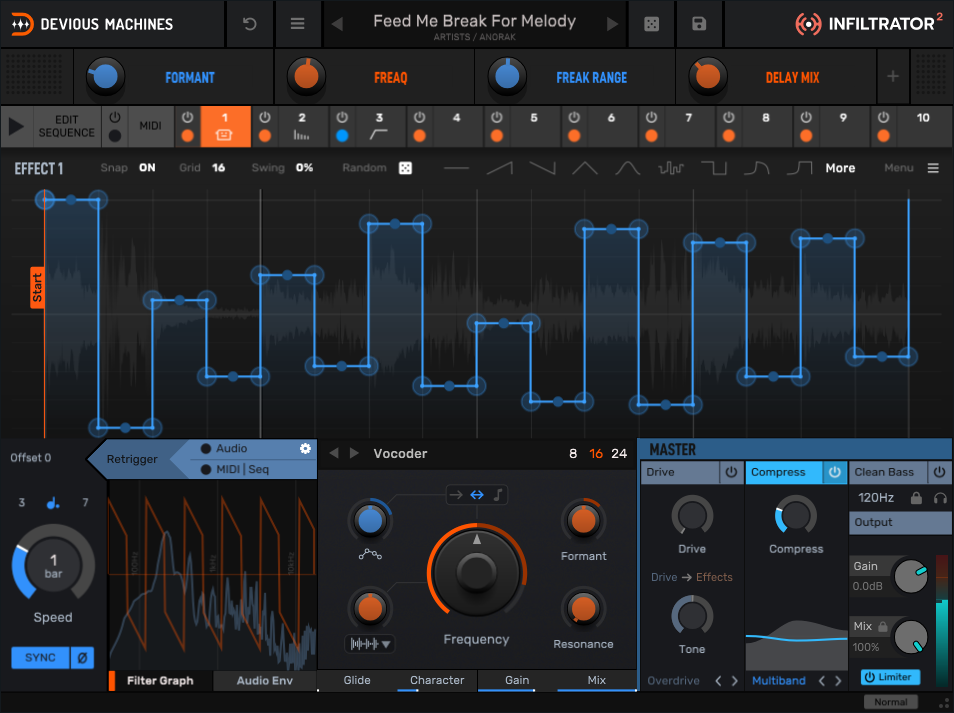
Task: Expand More envelope shapes
Action: pyautogui.click(x=840, y=168)
